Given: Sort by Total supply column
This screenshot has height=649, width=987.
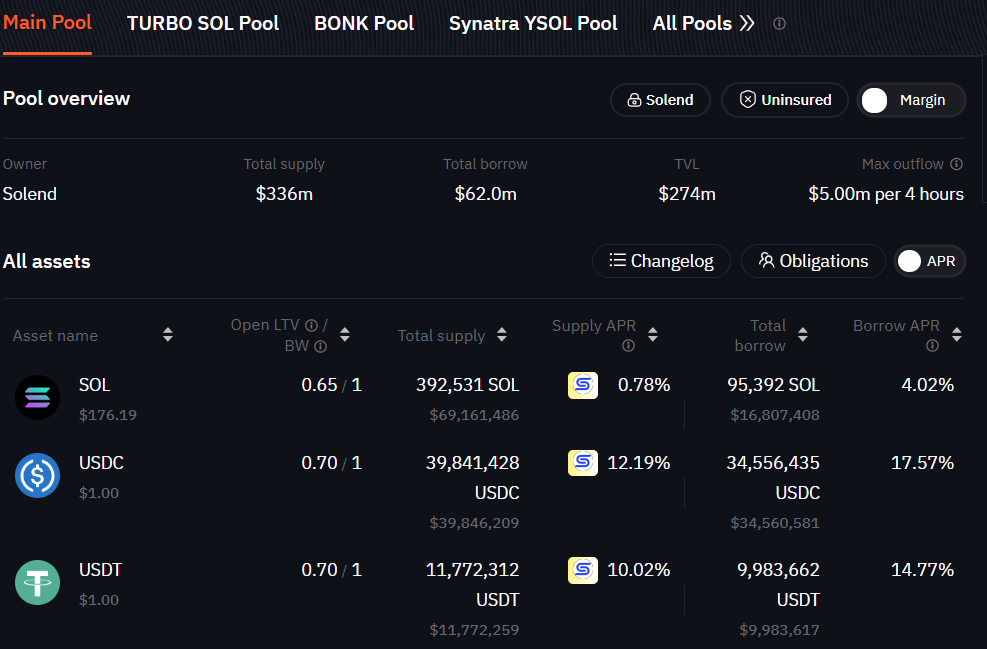Looking at the screenshot, I should pyautogui.click(x=502, y=334).
